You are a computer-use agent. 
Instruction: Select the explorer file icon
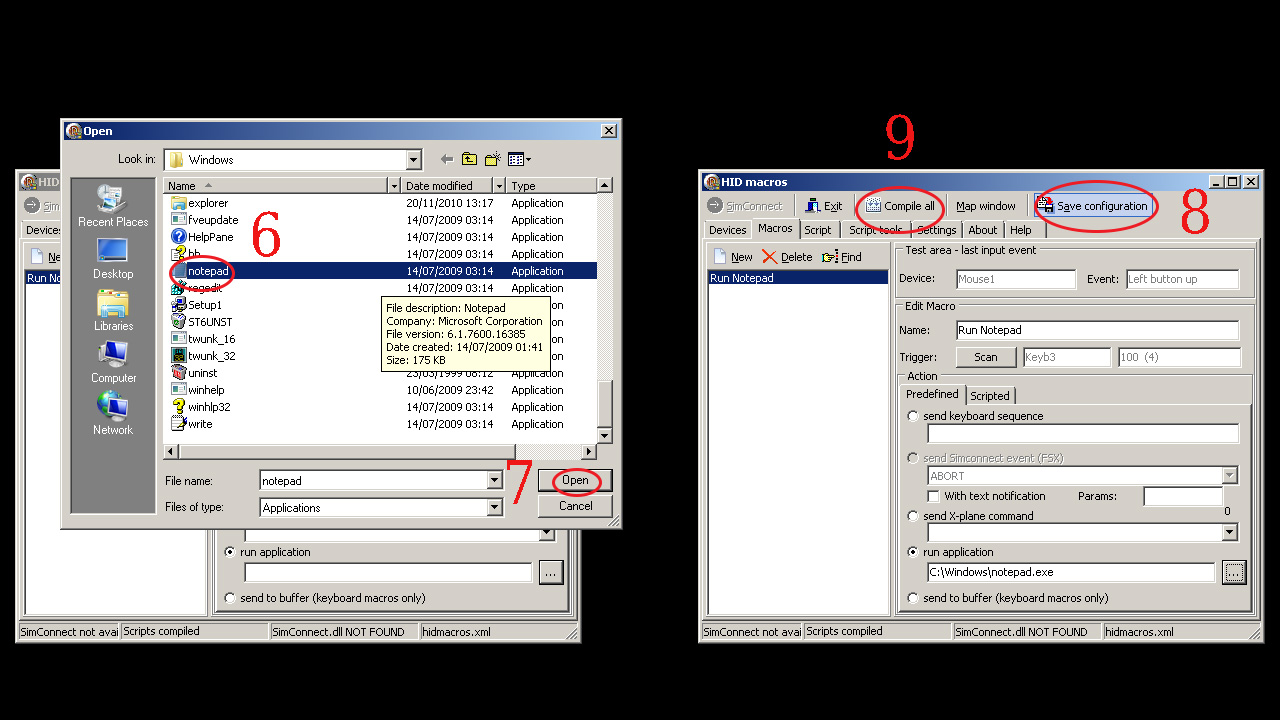(179, 203)
